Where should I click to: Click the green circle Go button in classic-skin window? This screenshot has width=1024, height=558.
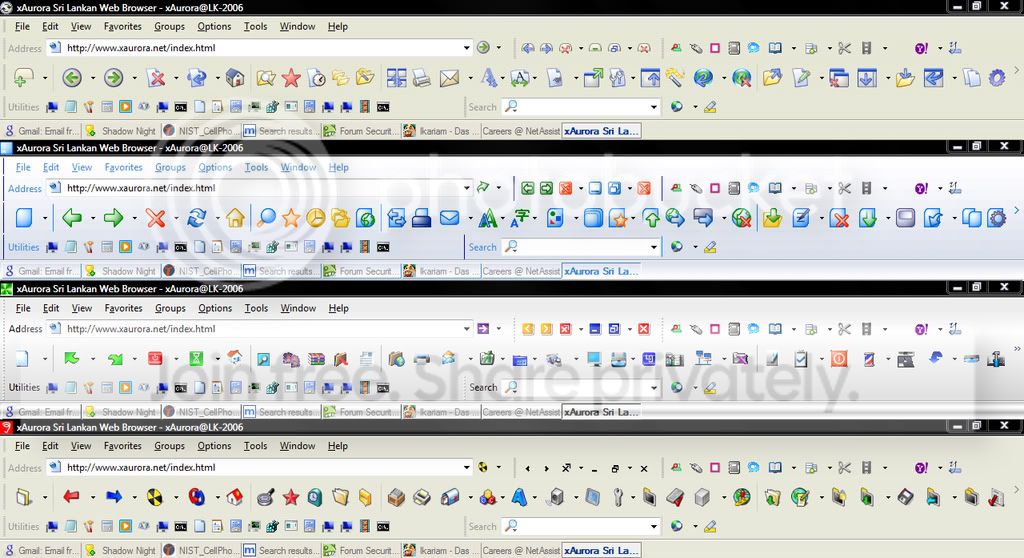click(x=483, y=47)
